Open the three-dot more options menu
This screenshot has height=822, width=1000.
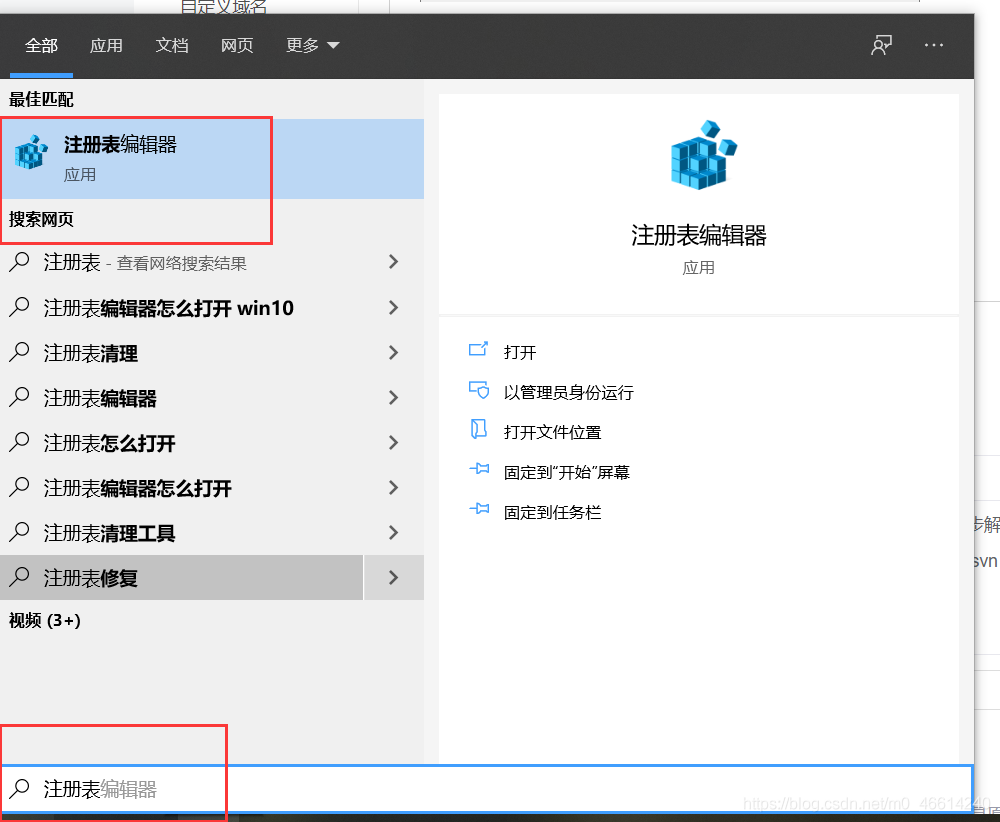tap(934, 45)
